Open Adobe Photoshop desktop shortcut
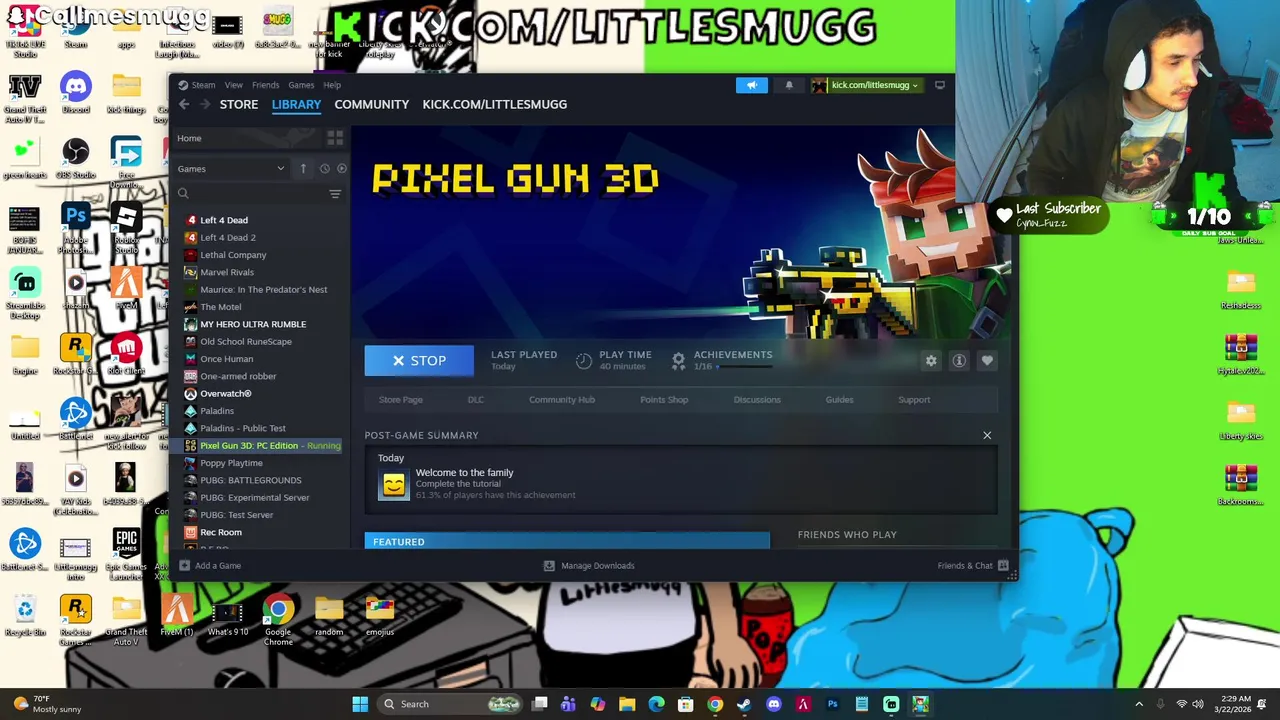 pyautogui.click(x=75, y=227)
